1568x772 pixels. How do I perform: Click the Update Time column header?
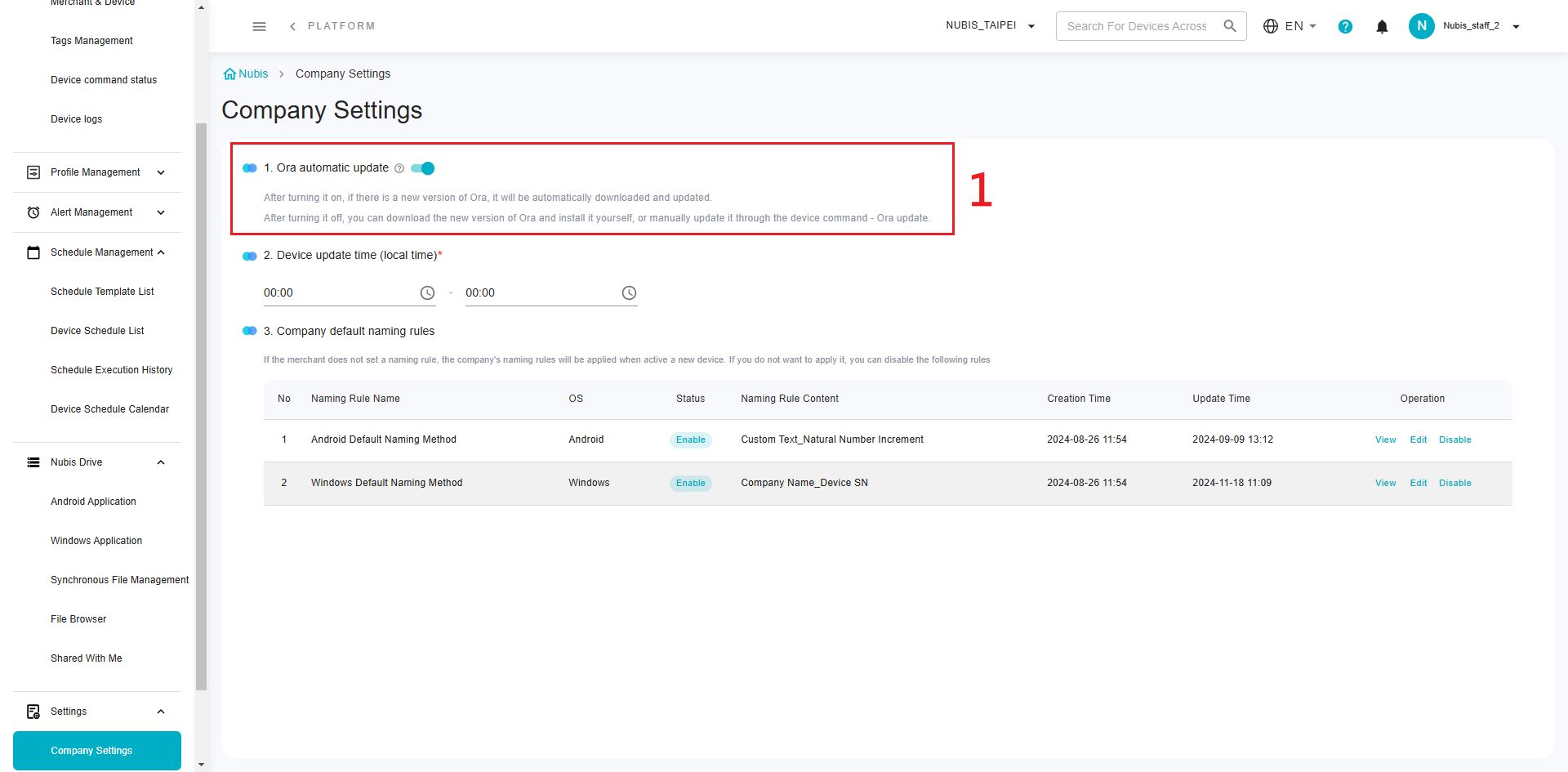[x=1221, y=399]
